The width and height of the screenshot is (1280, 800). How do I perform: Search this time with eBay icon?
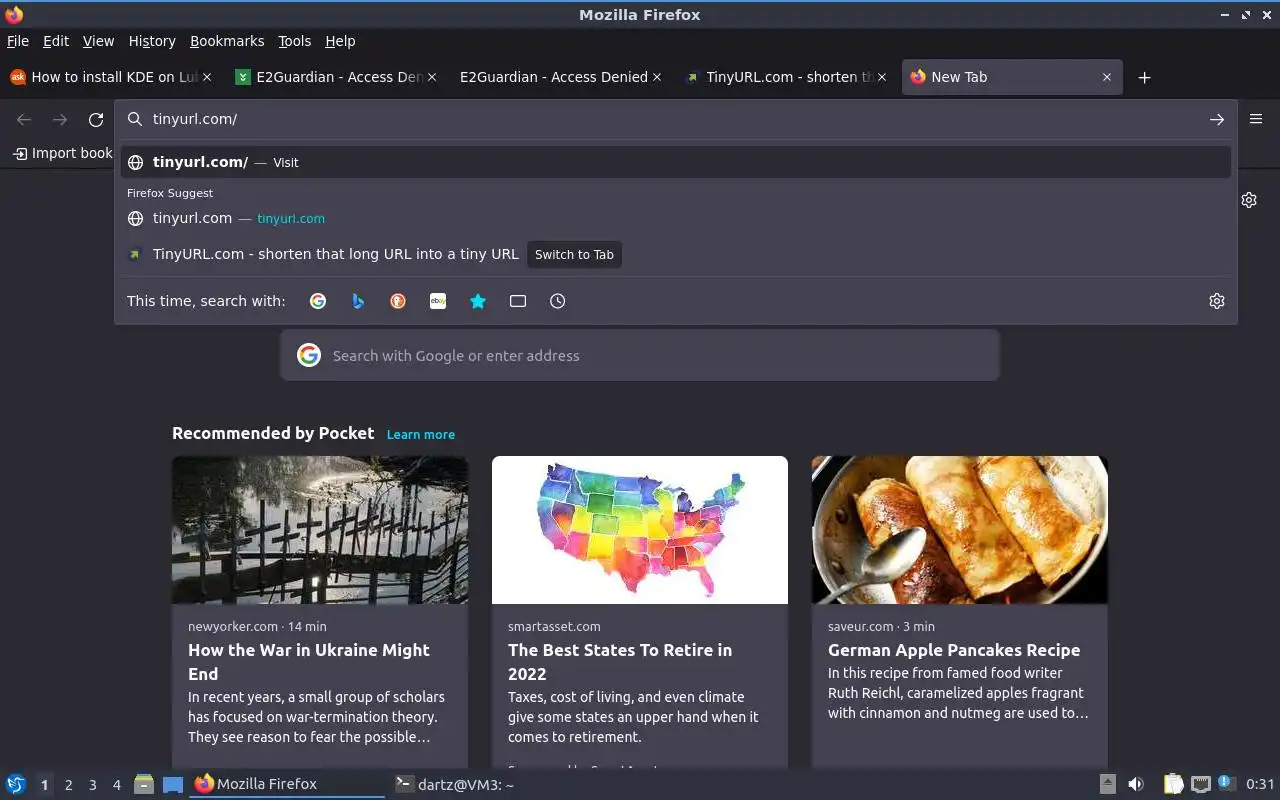(438, 301)
